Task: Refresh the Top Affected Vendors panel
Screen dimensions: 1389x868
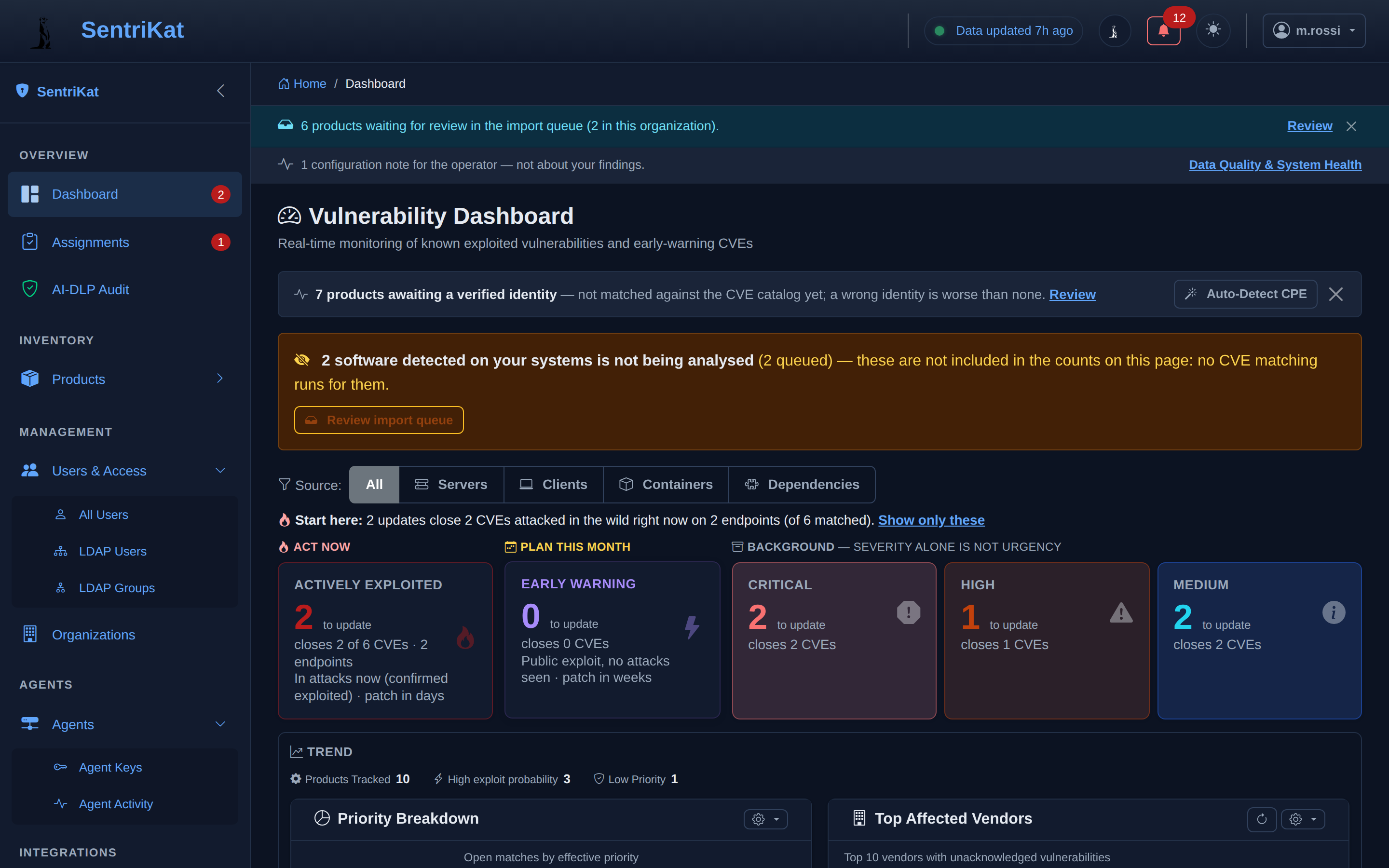Action: pyautogui.click(x=1262, y=819)
